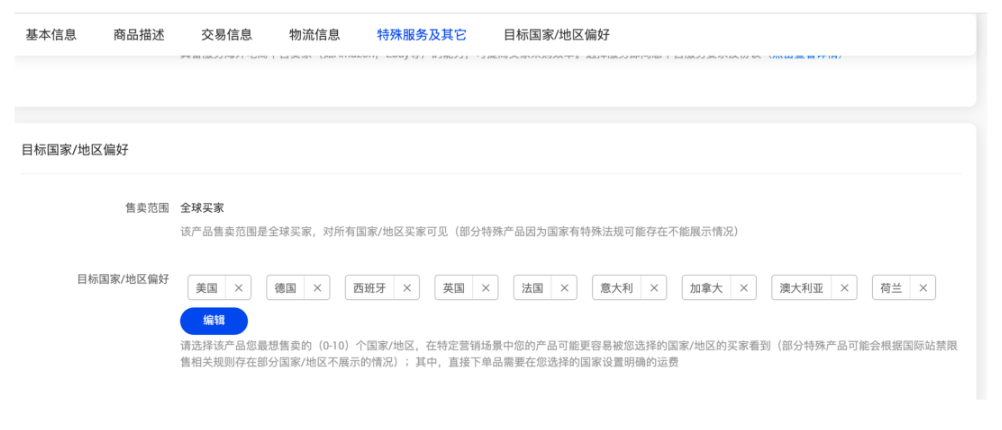
Task: Remove the 意大利 country tag
Action: (654, 288)
